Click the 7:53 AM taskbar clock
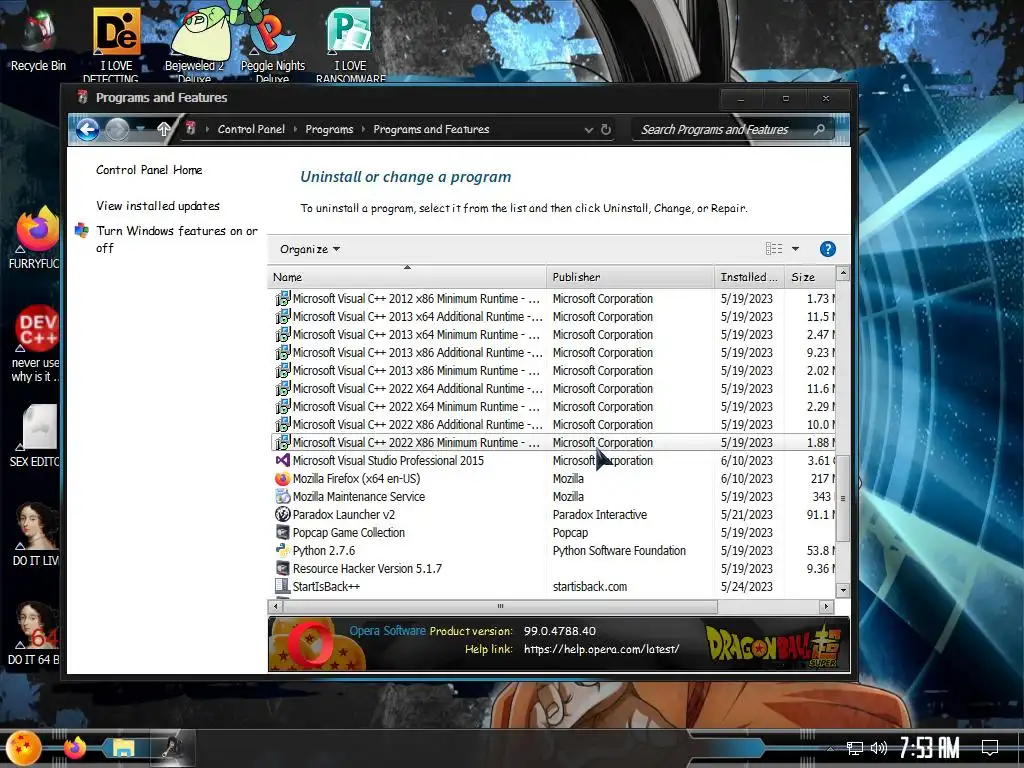The height and width of the screenshot is (768, 1024). (x=929, y=748)
